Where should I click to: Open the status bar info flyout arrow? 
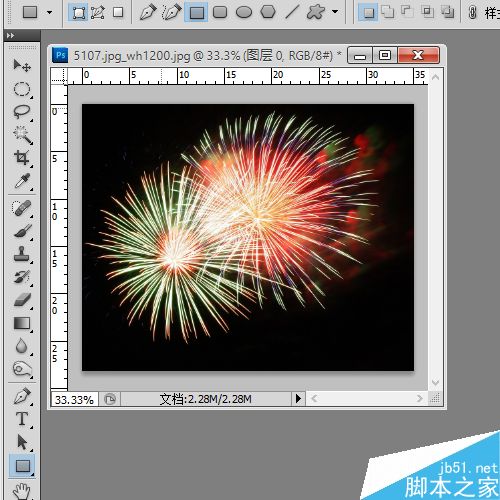[x=298, y=398]
